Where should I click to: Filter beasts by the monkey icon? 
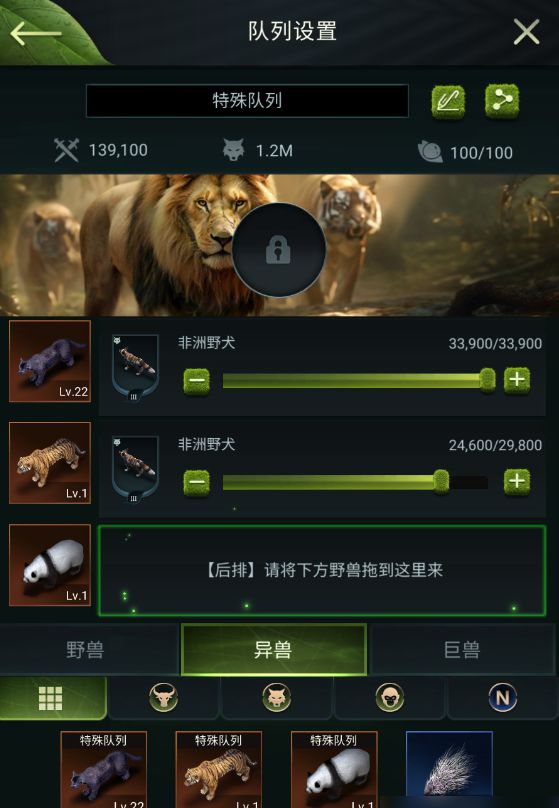tap(389, 698)
